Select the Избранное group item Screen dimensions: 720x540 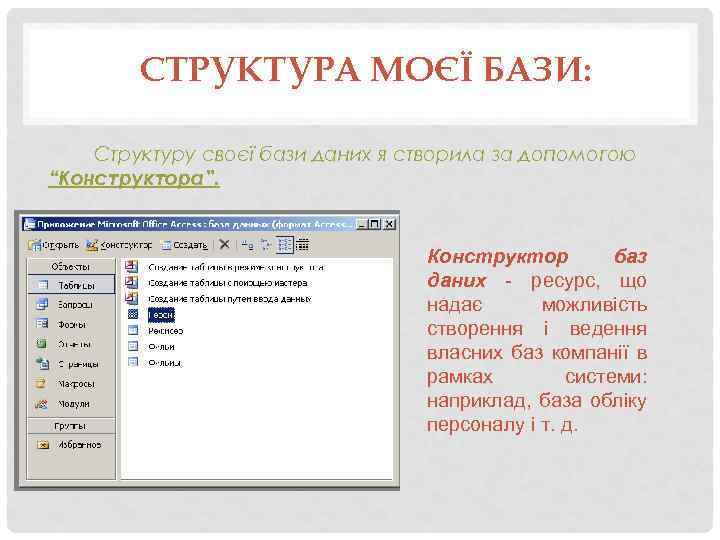click(71, 444)
